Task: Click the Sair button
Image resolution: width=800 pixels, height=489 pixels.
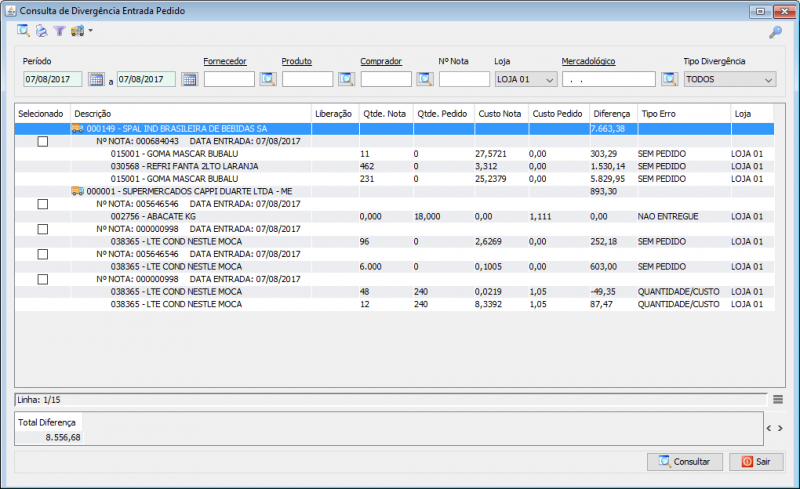Action: click(x=756, y=461)
